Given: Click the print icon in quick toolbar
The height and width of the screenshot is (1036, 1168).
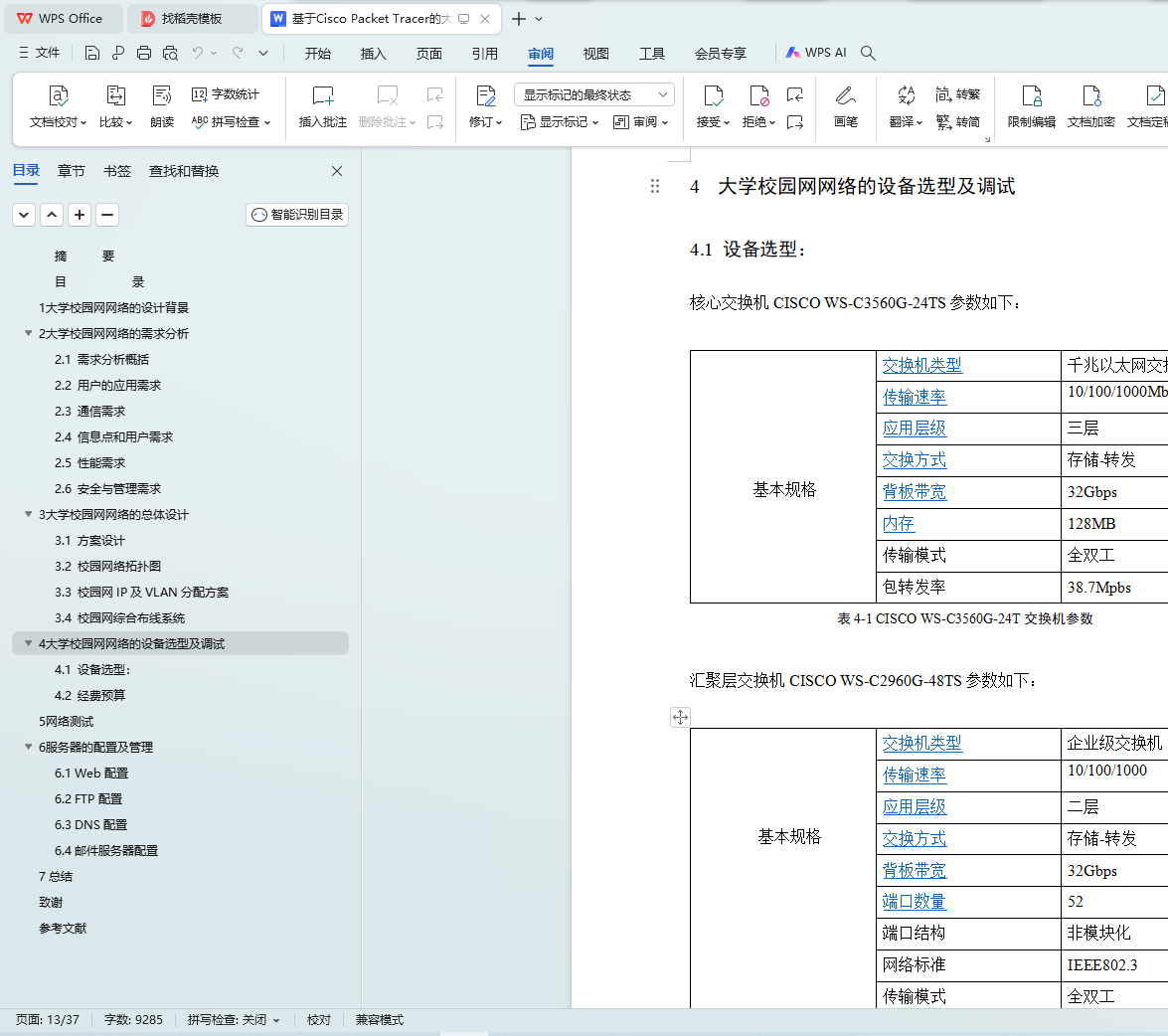Looking at the screenshot, I should click(144, 53).
